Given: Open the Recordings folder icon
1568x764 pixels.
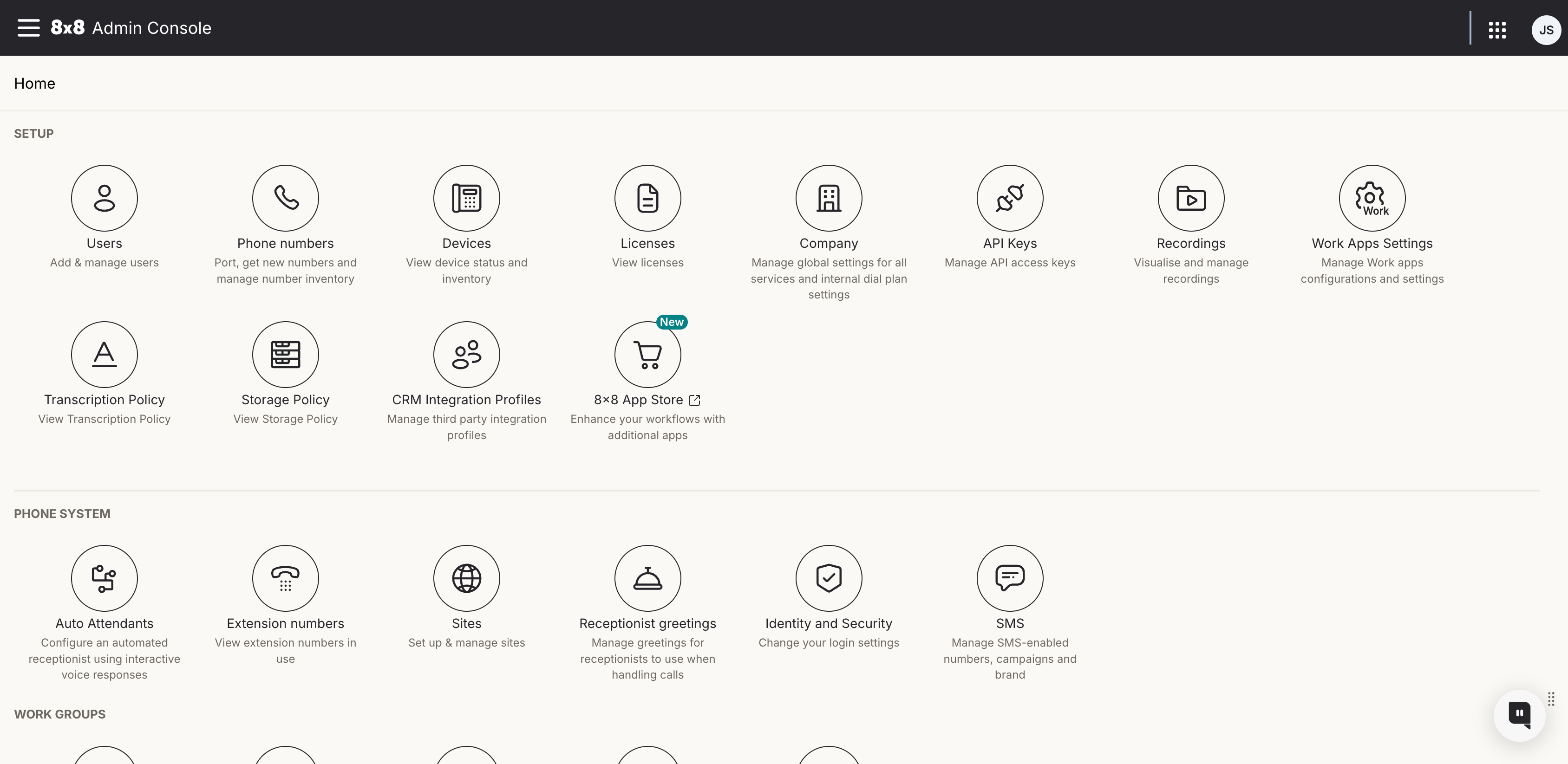Looking at the screenshot, I should pyautogui.click(x=1190, y=198).
